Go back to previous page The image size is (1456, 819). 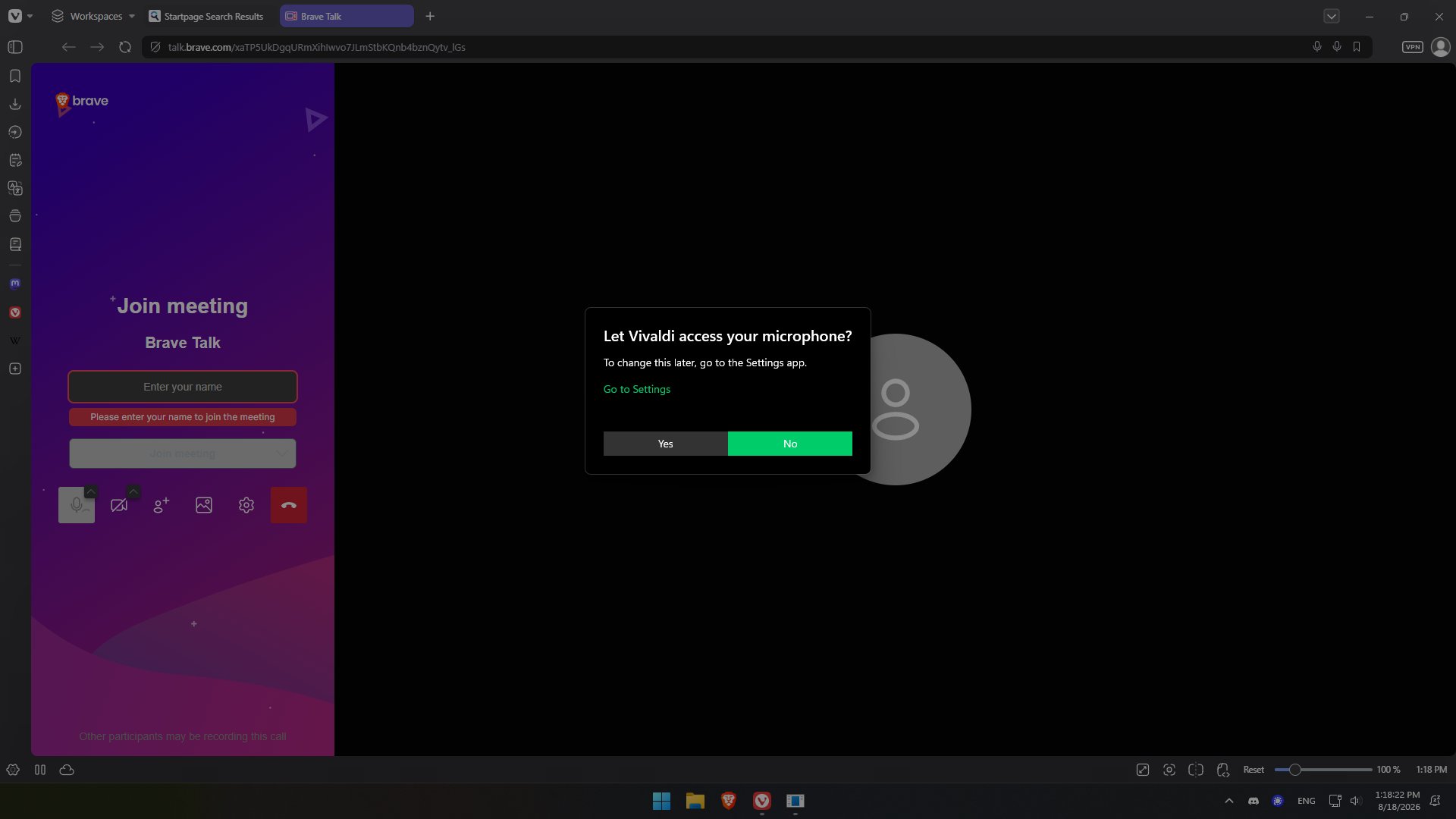tap(69, 47)
